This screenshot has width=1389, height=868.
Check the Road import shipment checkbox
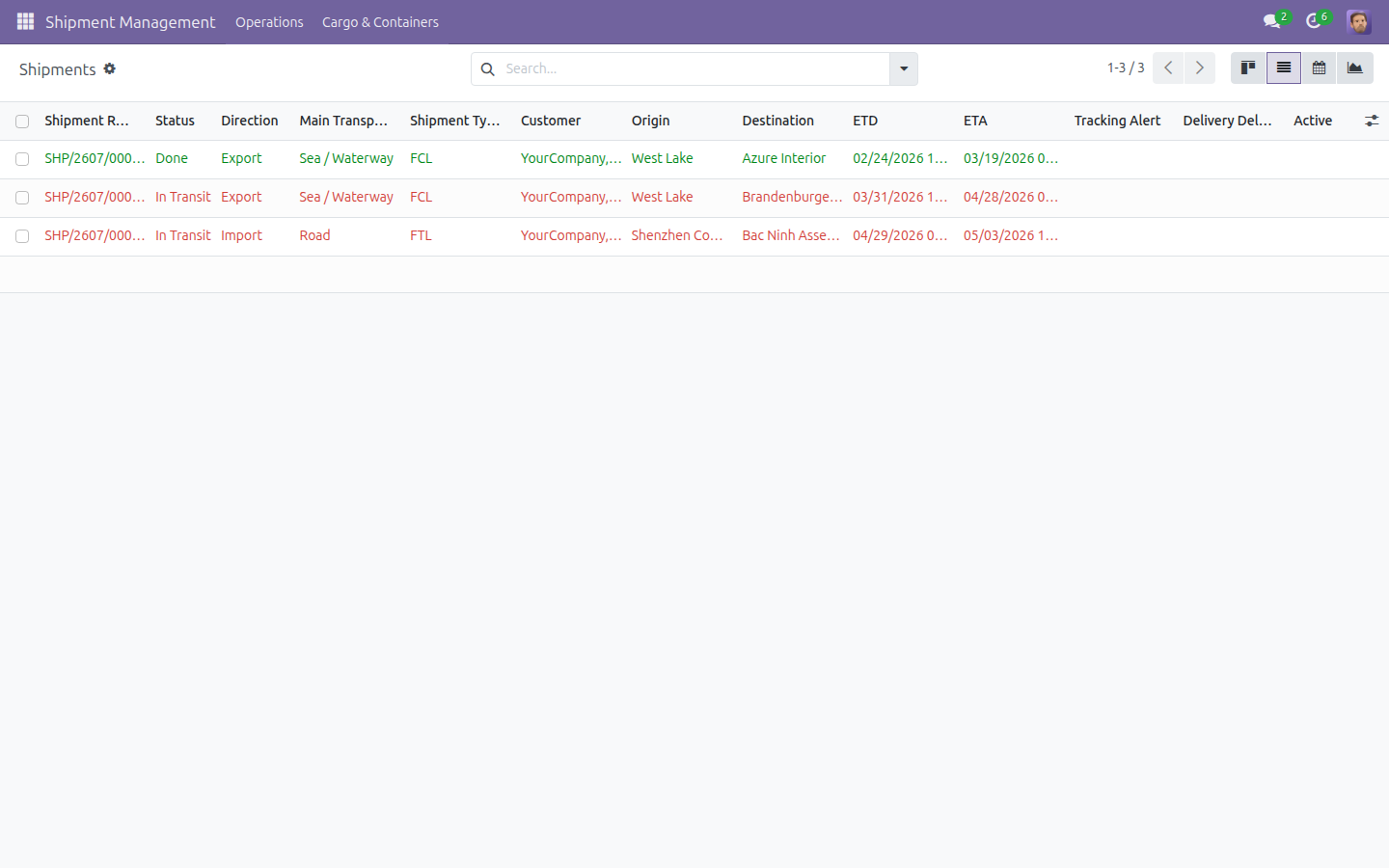(22, 236)
